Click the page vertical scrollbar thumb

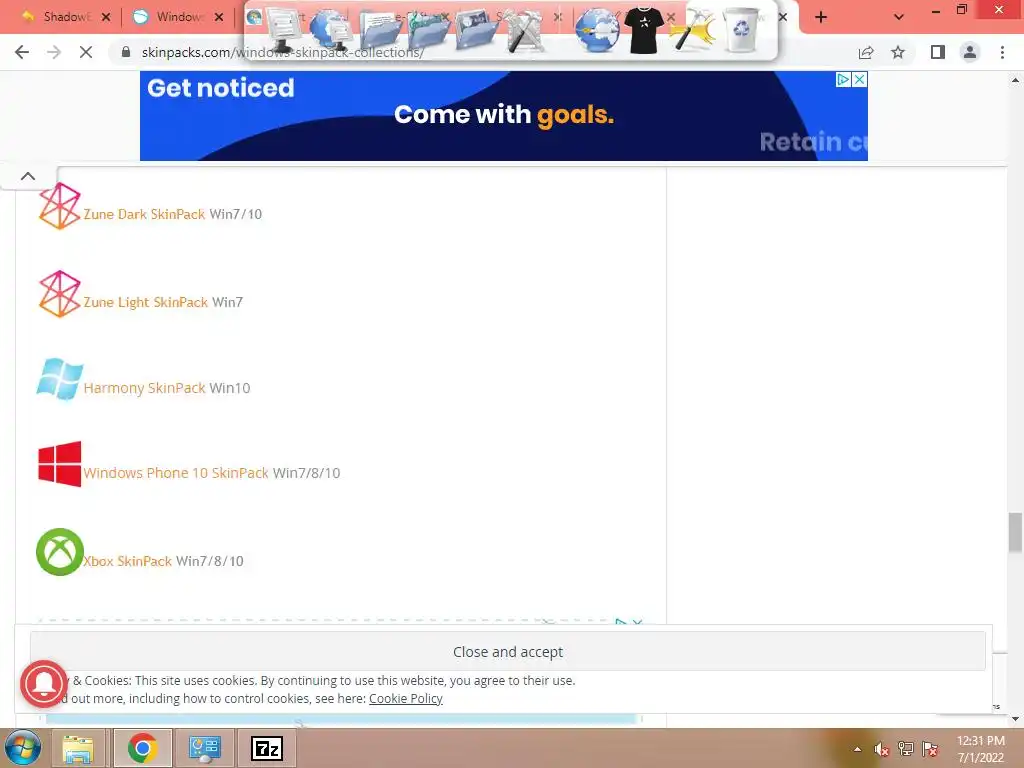pos(1015,532)
